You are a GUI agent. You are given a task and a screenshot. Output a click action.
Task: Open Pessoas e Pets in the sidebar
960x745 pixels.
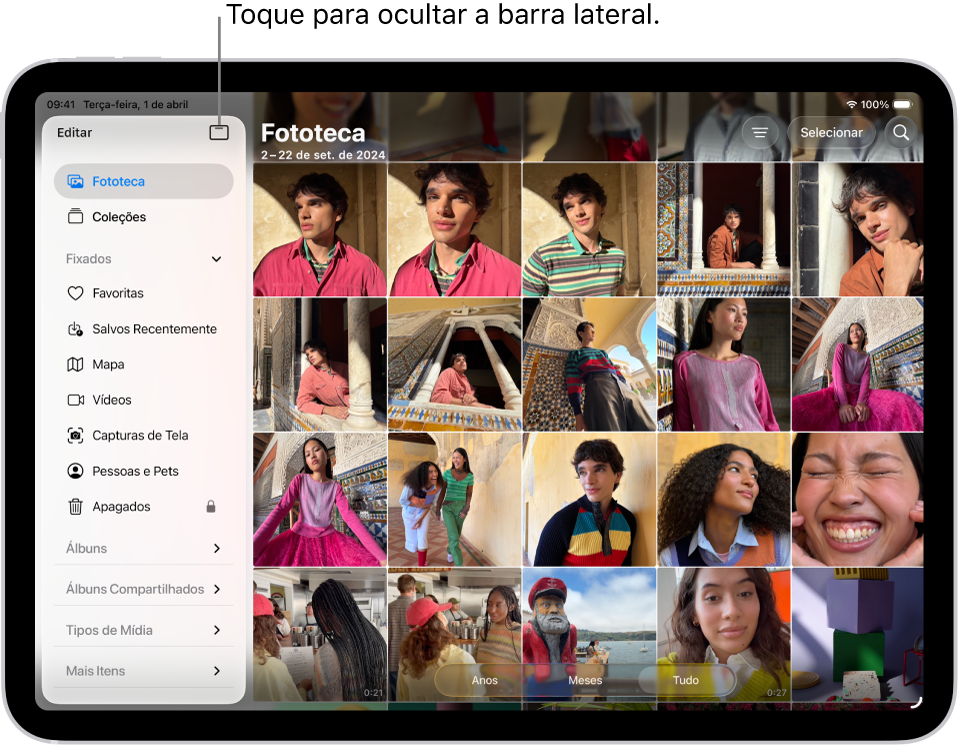(x=135, y=471)
